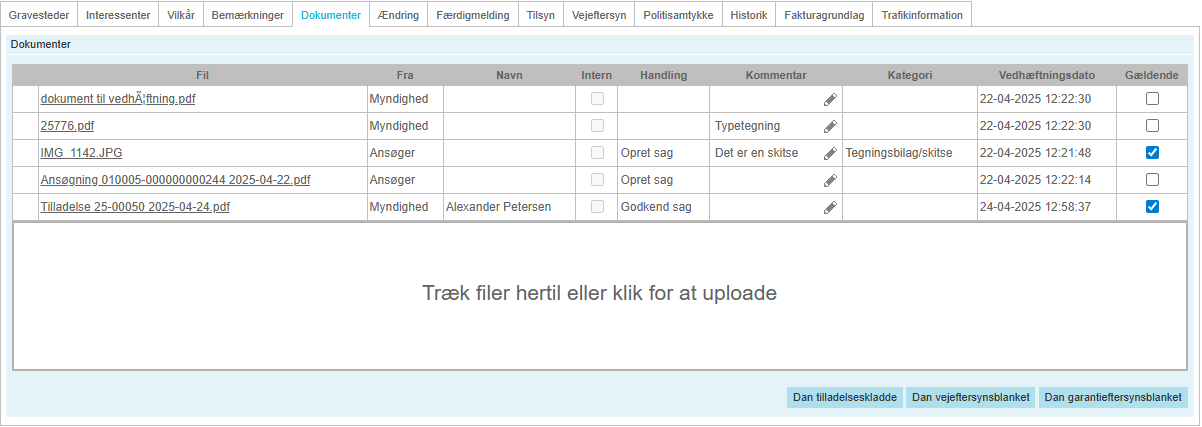Uncheck Gældende for IMG_1142.JPG
This screenshot has height=427, width=1202.
click(1152, 153)
